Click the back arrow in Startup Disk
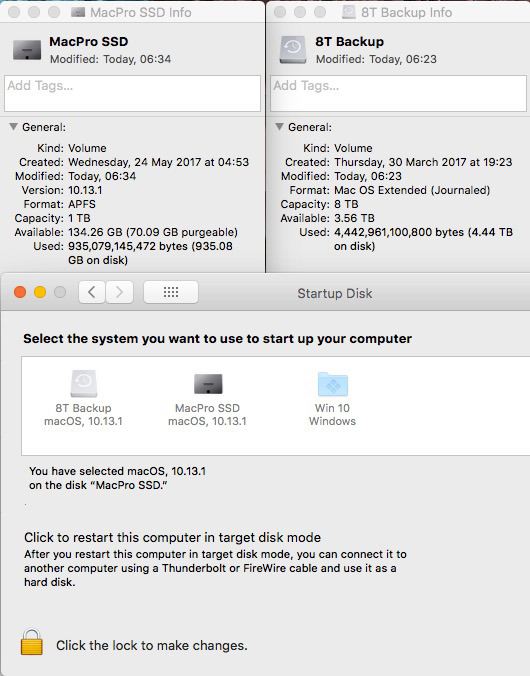 92,292
